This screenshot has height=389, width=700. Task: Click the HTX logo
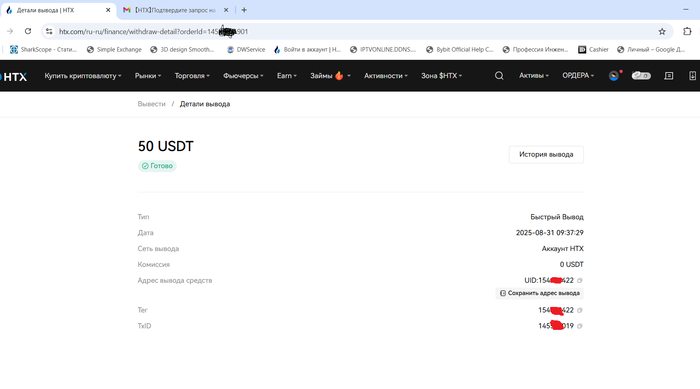point(14,76)
